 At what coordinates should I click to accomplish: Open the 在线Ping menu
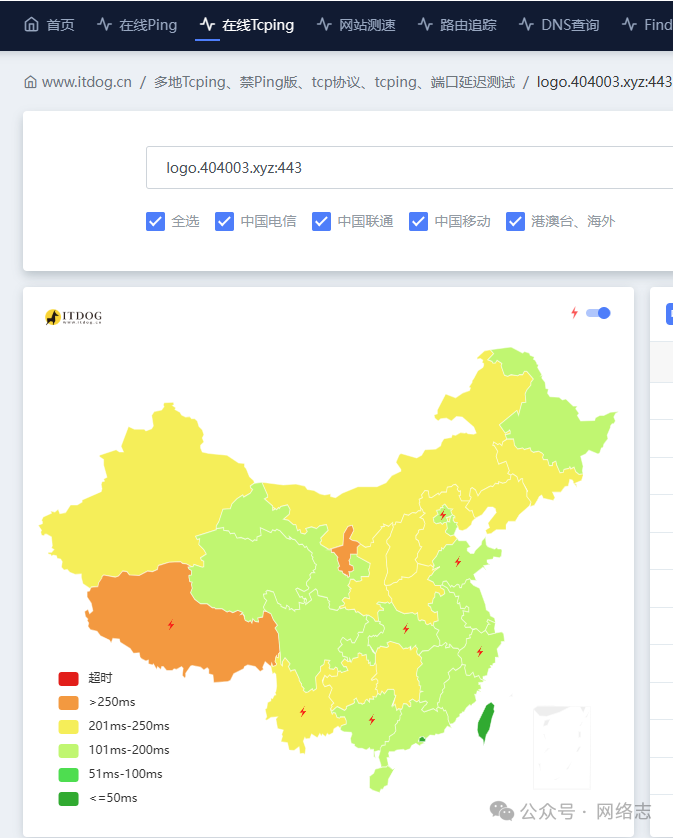pos(137,24)
